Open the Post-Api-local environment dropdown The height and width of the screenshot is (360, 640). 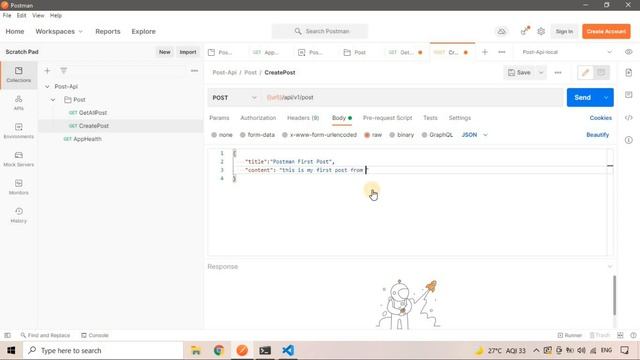click(x=567, y=52)
